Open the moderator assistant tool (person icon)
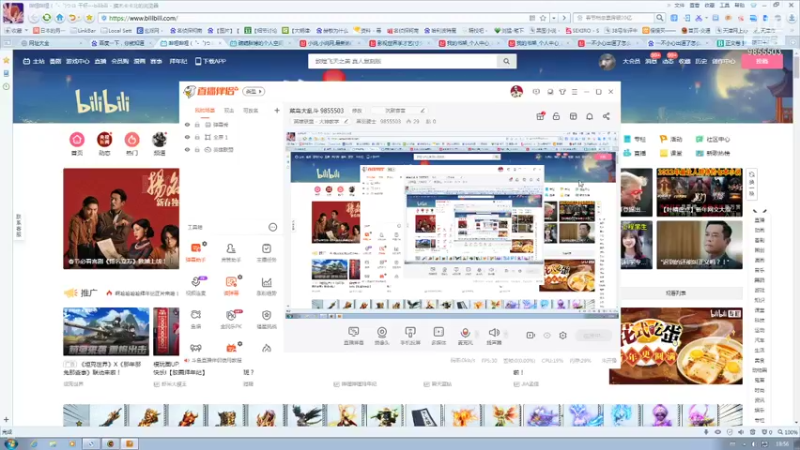800x450 pixels. (231, 252)
